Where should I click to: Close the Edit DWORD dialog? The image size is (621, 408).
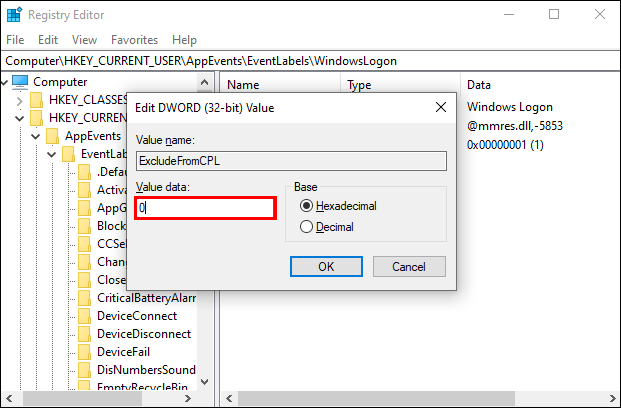point(441,107)
